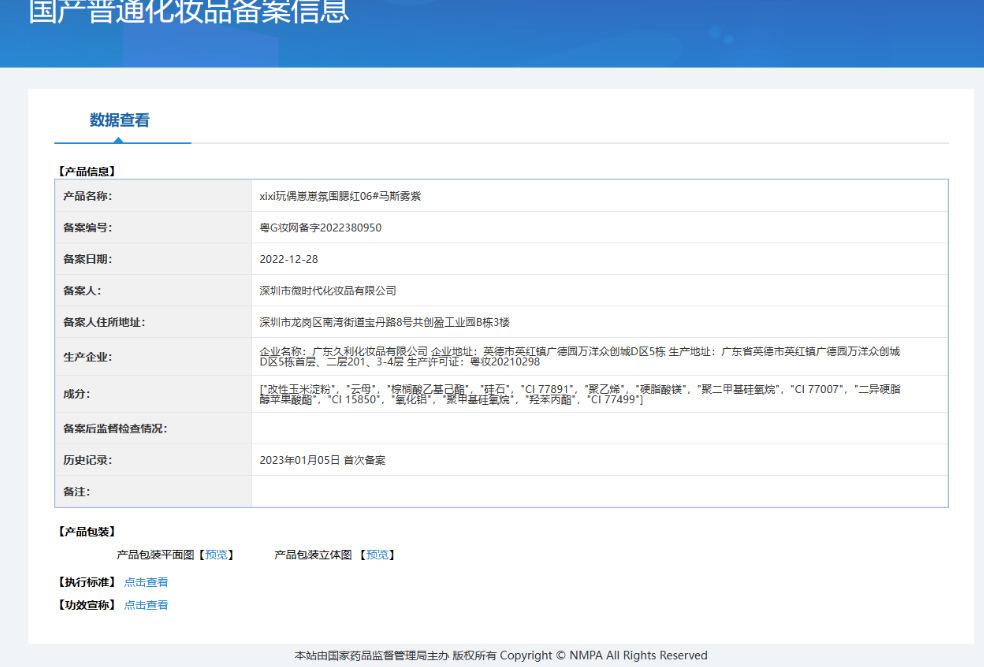This screenshot has height=667, width=984.
Task: Select product name xixi玩偶崽崽氛围腮红06#马斯雾紫
Action: [x=340, y=196]
